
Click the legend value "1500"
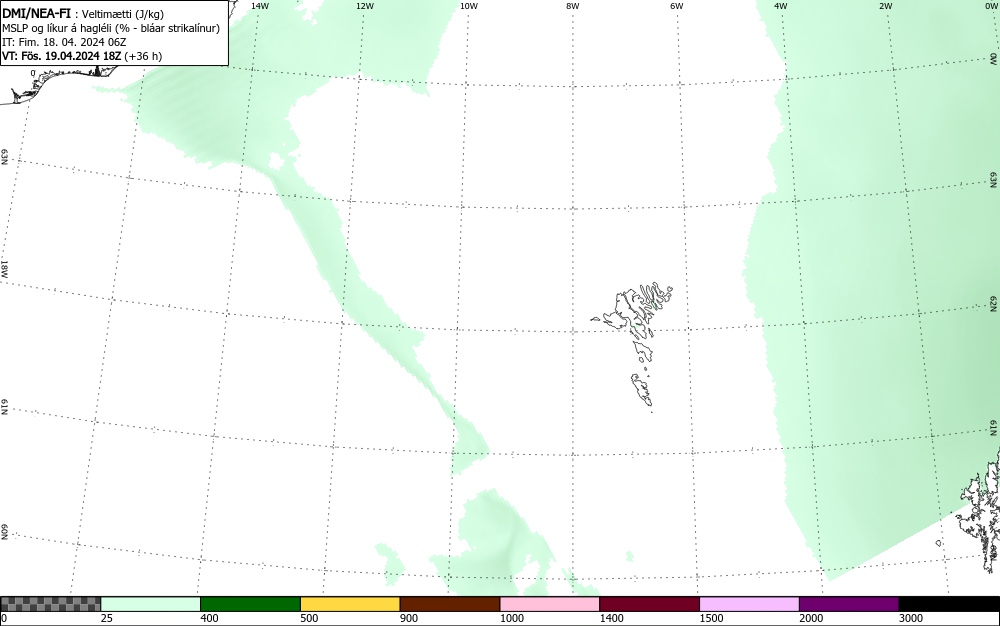711,618
